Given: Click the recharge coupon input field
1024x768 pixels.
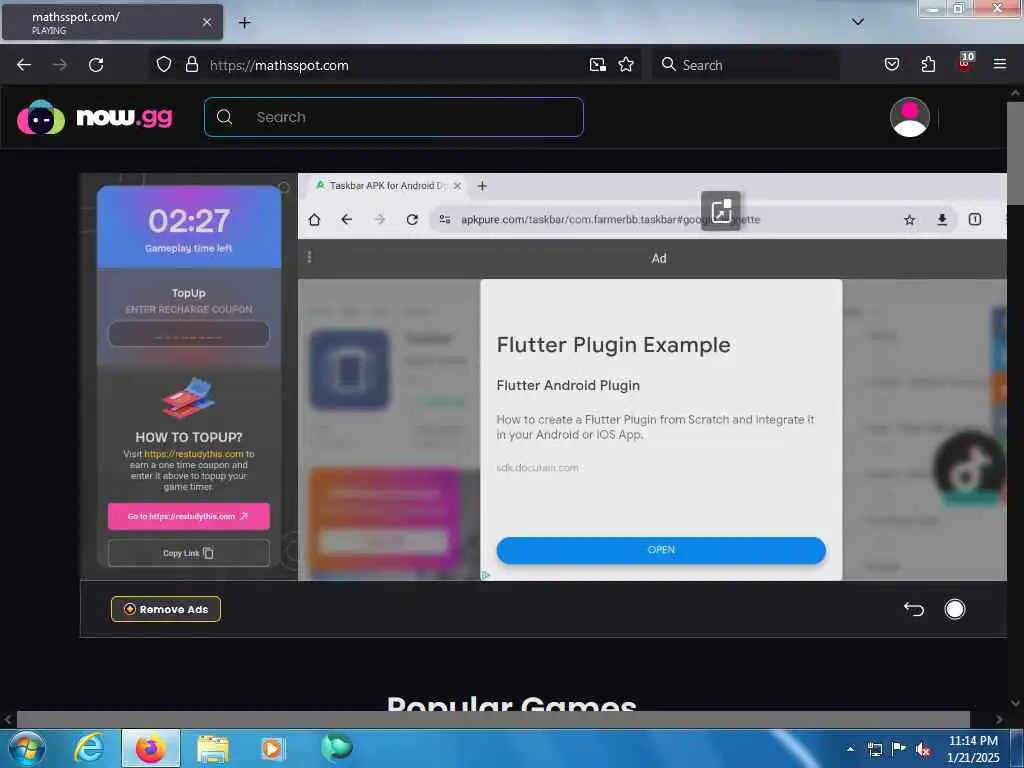Looking at the screenshot, I should [x=189, y=334].
